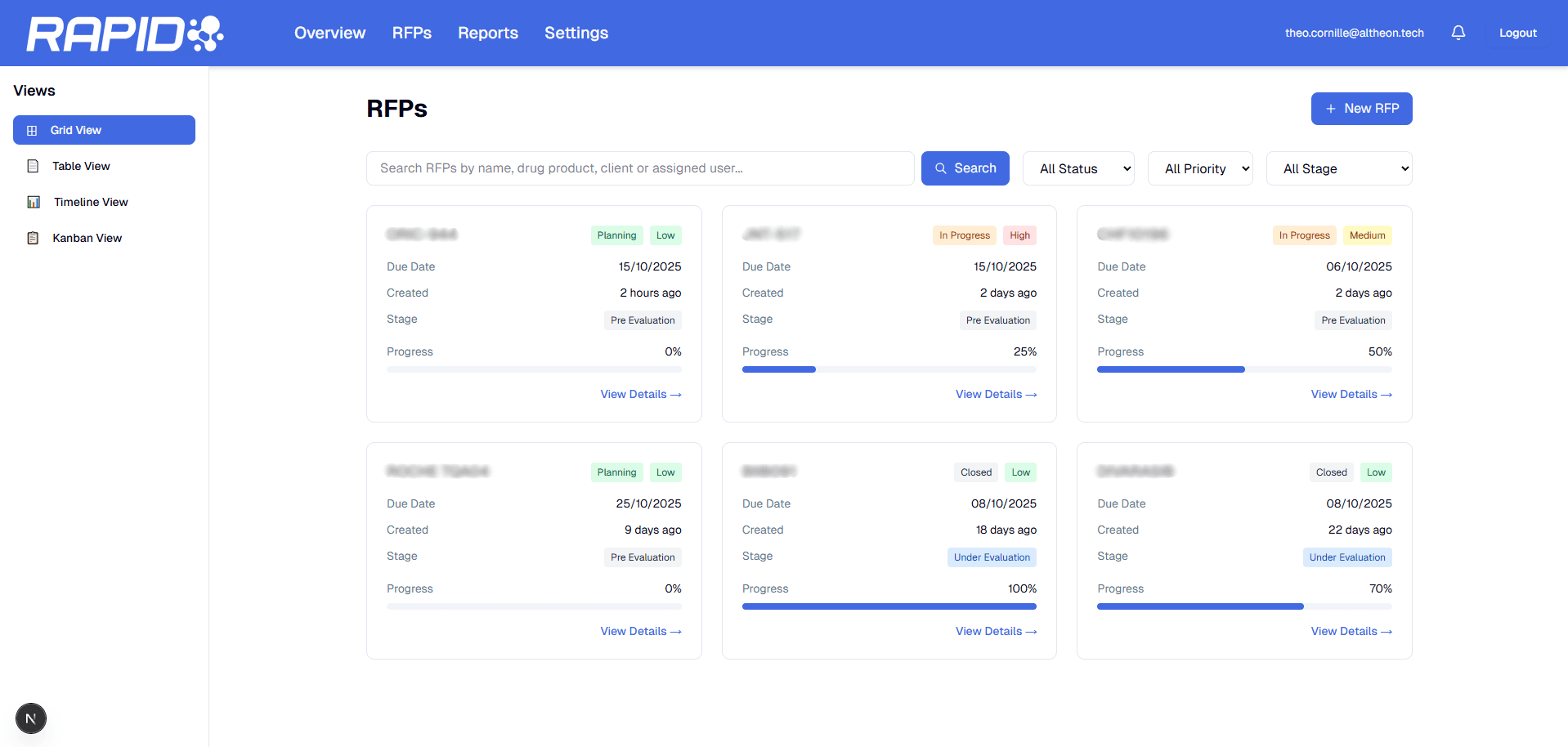1568x747 pixels.
Task: Switch to Table View using its list icon
Action: point(34,165)
